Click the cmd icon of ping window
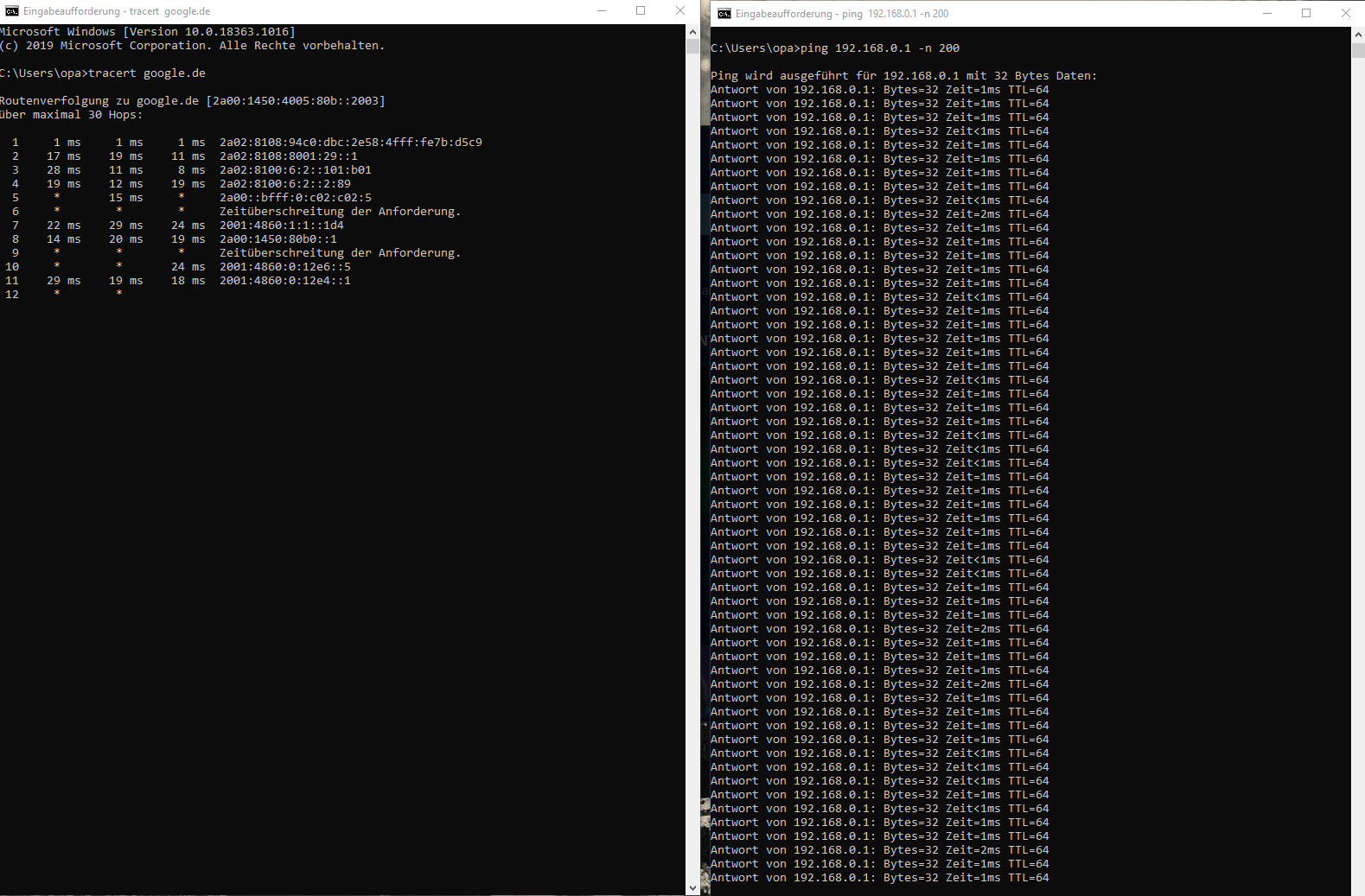The width and height of the screenshot is (1365, 896). pyautogui.click(x=724, y=13)
